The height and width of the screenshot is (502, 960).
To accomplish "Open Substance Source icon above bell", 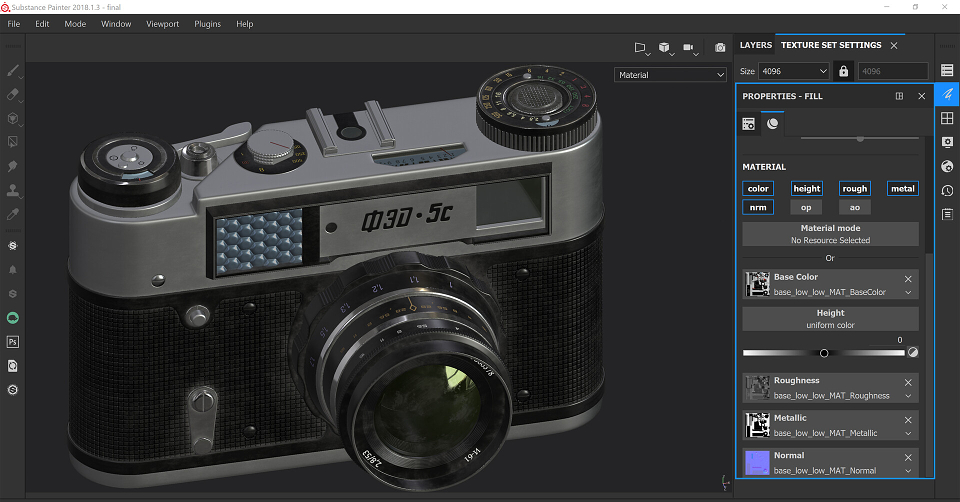I will point(12,245).
